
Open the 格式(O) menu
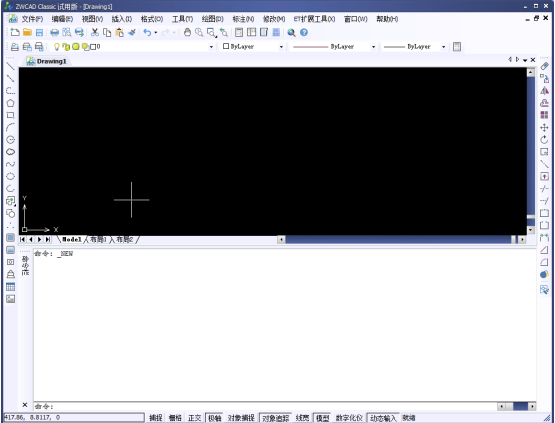[x=152, y=19]
